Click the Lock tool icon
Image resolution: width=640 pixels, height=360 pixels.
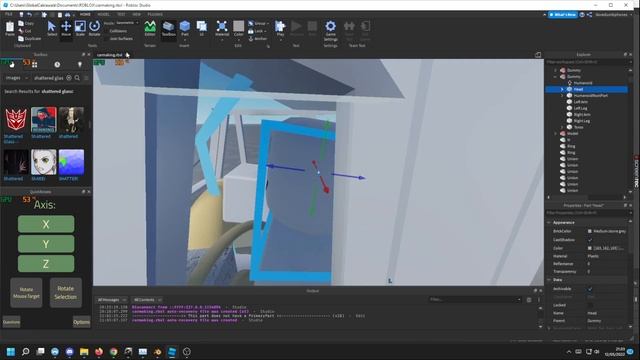251,31
